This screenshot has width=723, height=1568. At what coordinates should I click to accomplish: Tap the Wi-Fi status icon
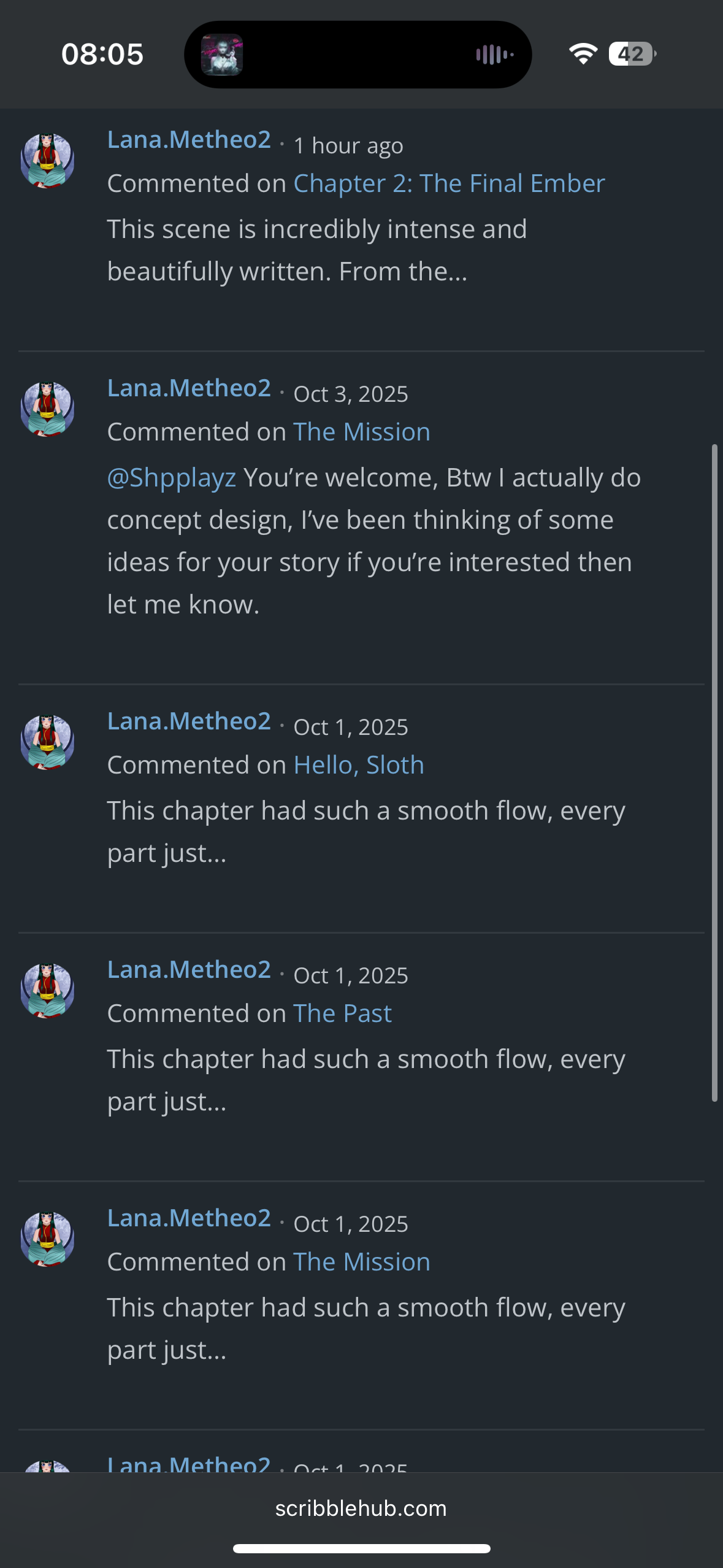pos(583,54)
